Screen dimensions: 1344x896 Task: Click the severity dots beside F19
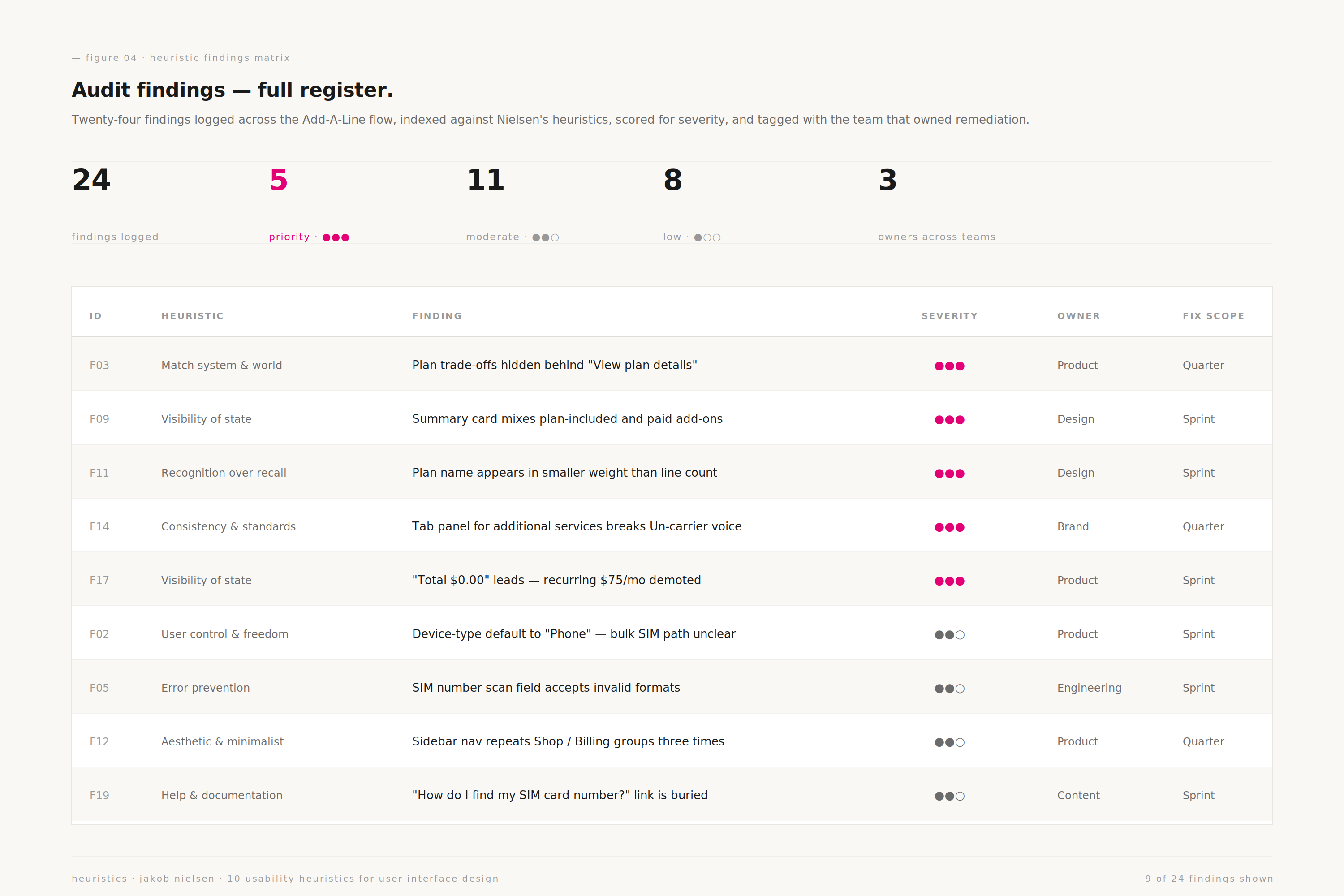point(949,796)
